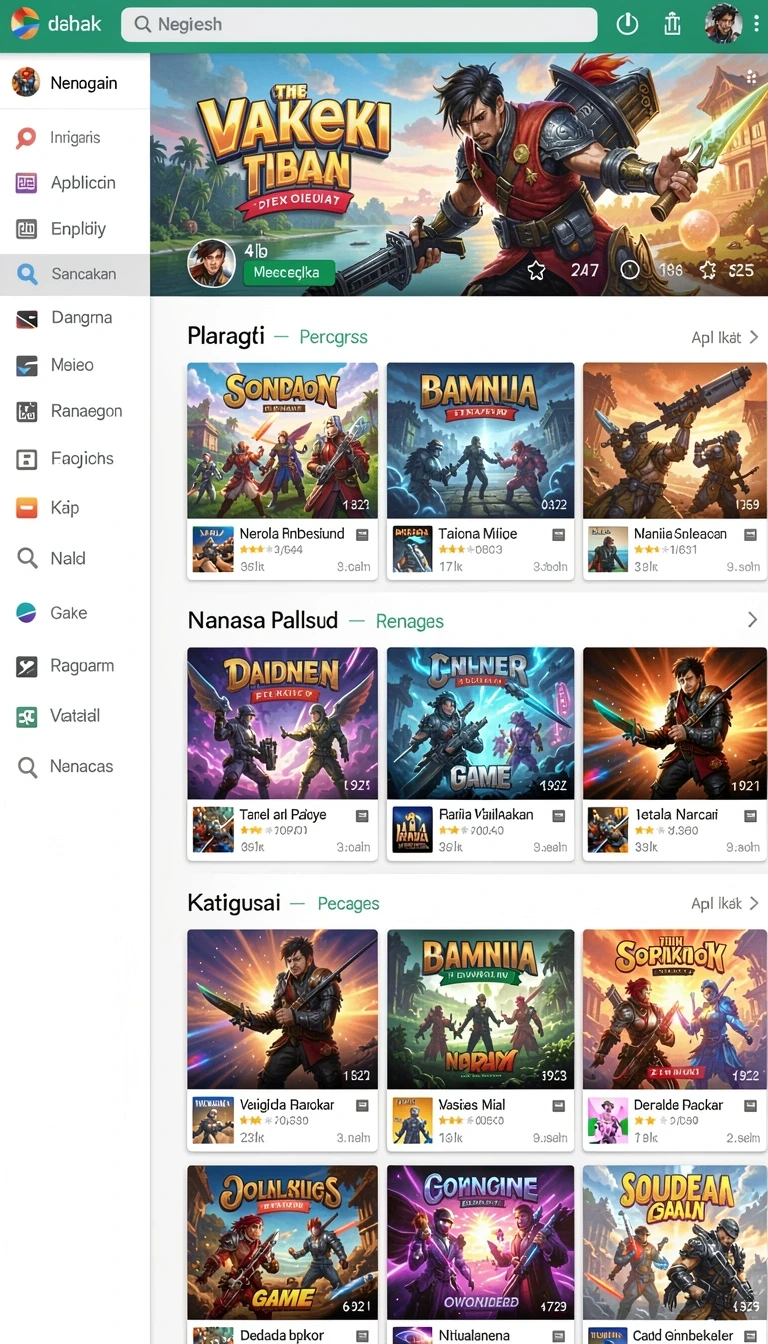Open the Daidnen game thumbnail
This screenshot has height=1344, width=768.
[x=282, y=722]
